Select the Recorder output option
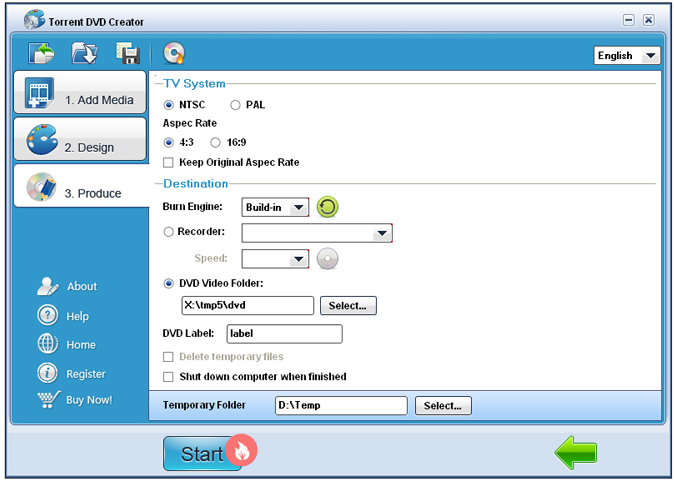674x481 pixels. (x=168, y=232)
